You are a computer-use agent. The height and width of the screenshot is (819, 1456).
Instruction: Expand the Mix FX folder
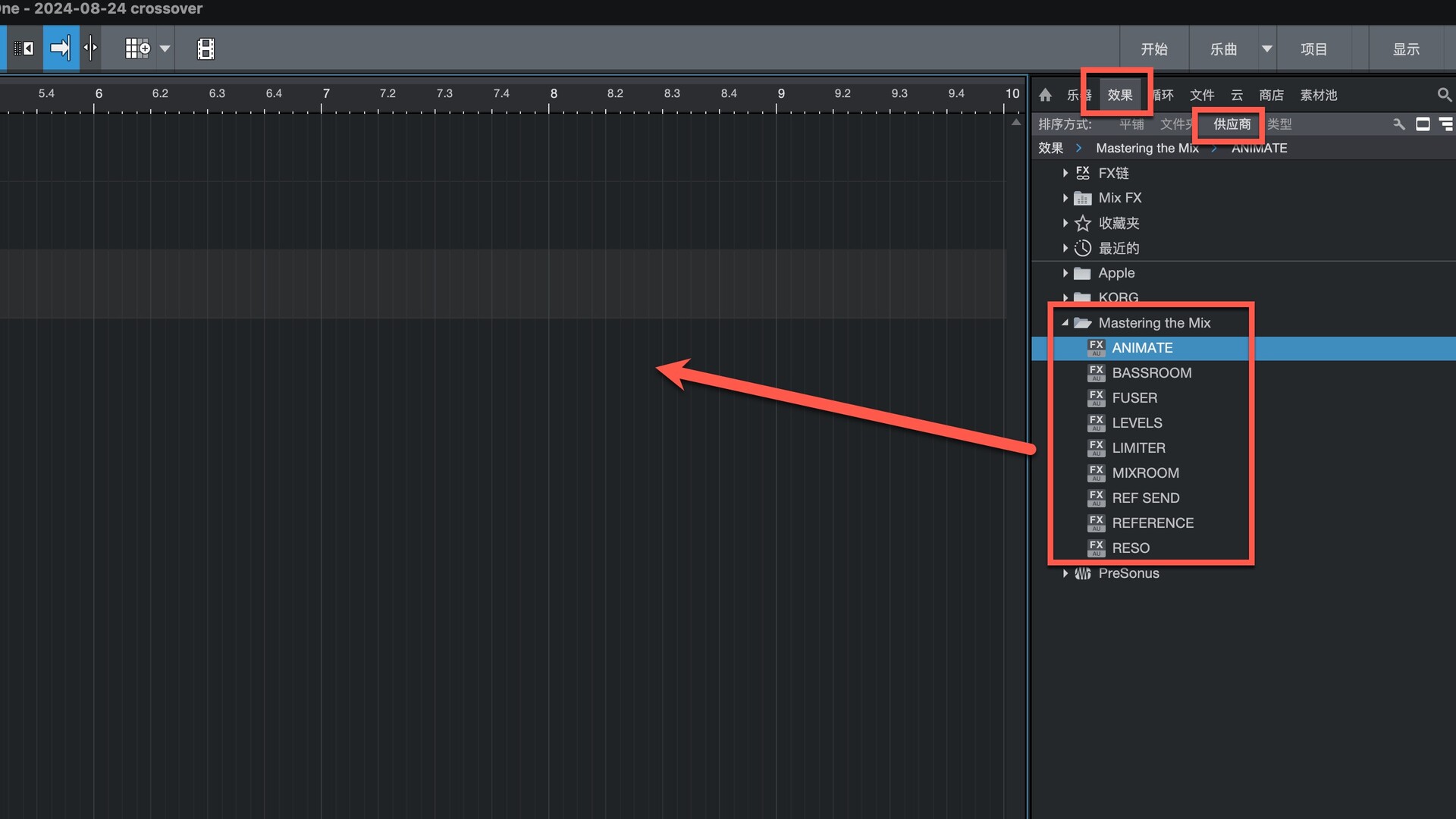(x=1065, y=198)
